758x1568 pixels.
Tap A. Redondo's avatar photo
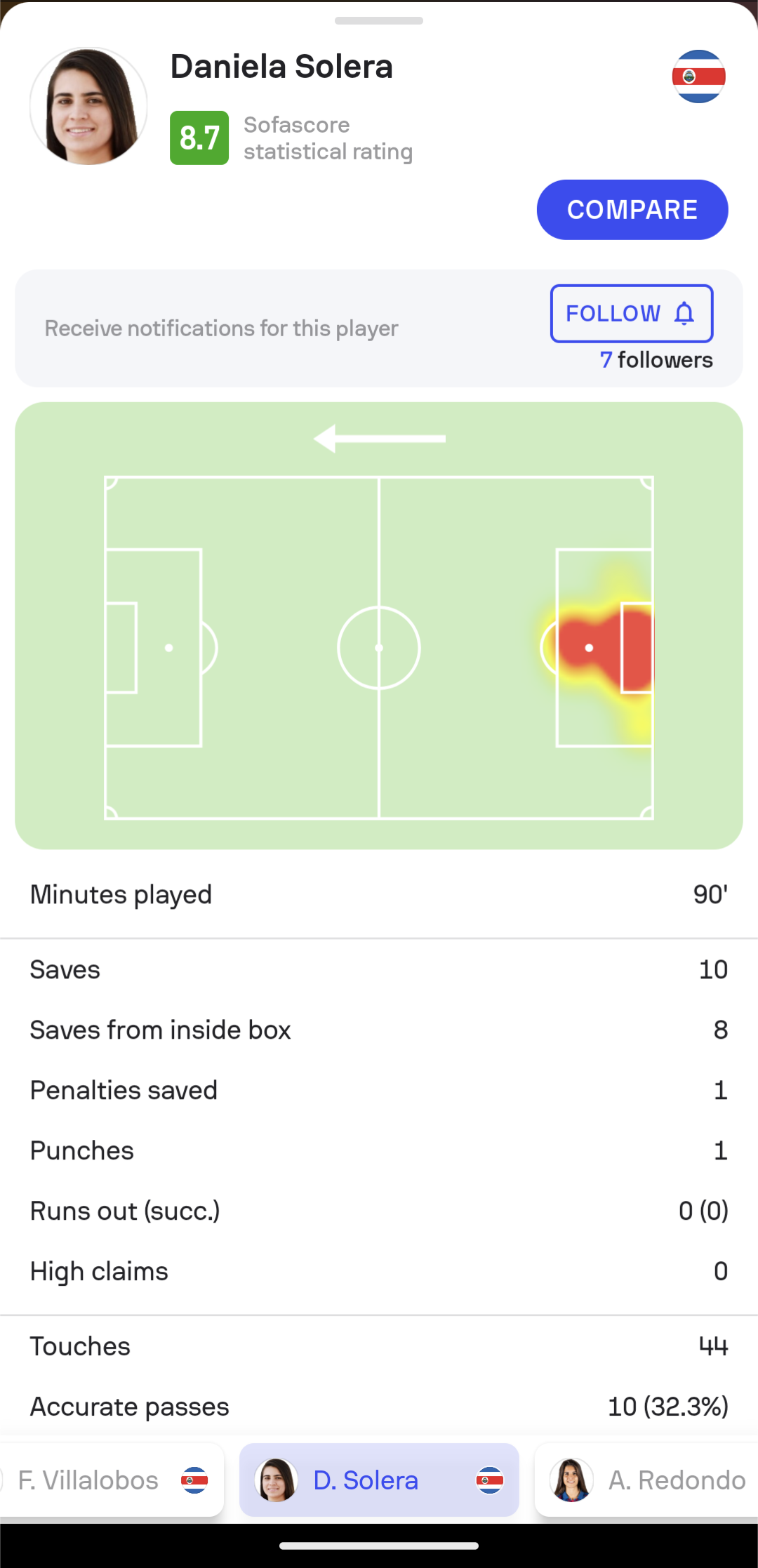tap(572, 1480)
